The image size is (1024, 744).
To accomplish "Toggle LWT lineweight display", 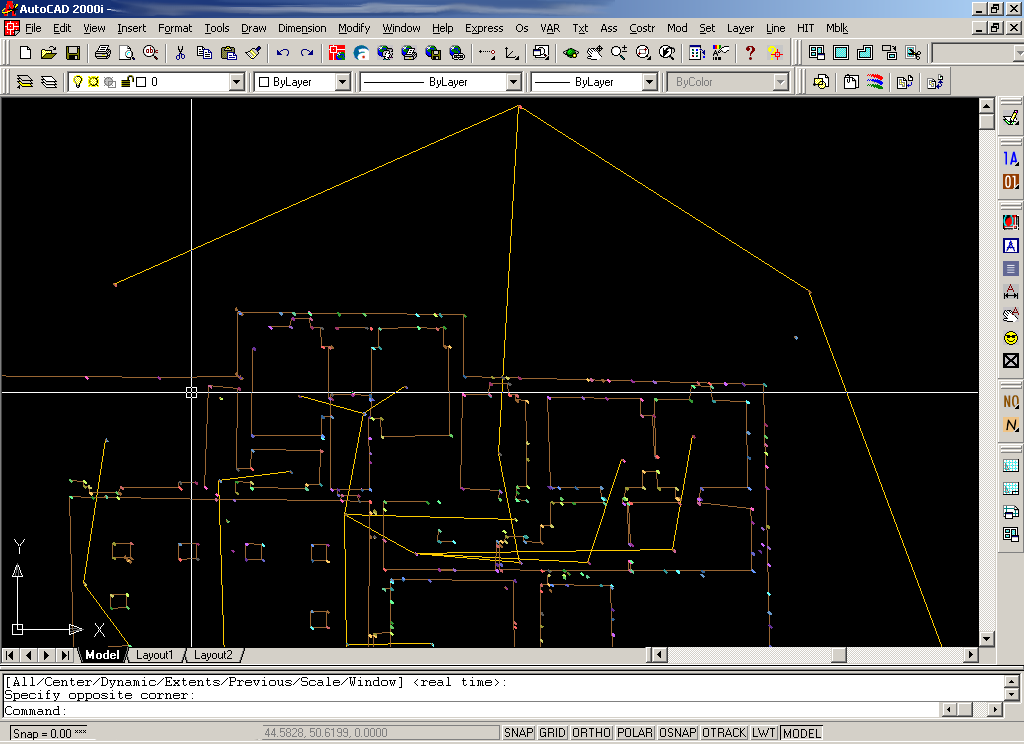I will [x=763, y=733].
